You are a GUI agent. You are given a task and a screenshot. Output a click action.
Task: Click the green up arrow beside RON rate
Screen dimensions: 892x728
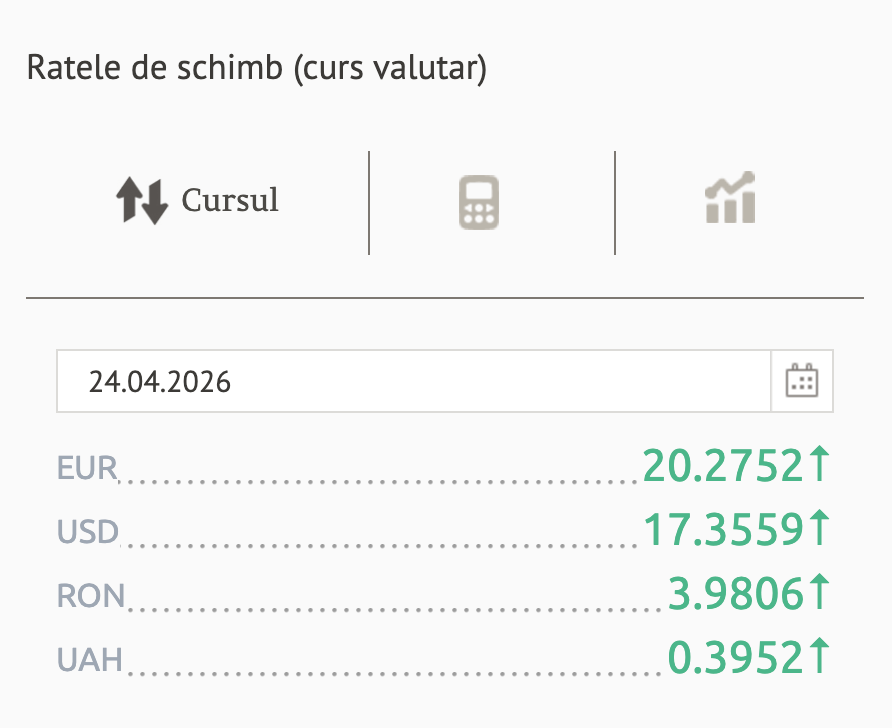pyautogui.click(x=820, y=593)
